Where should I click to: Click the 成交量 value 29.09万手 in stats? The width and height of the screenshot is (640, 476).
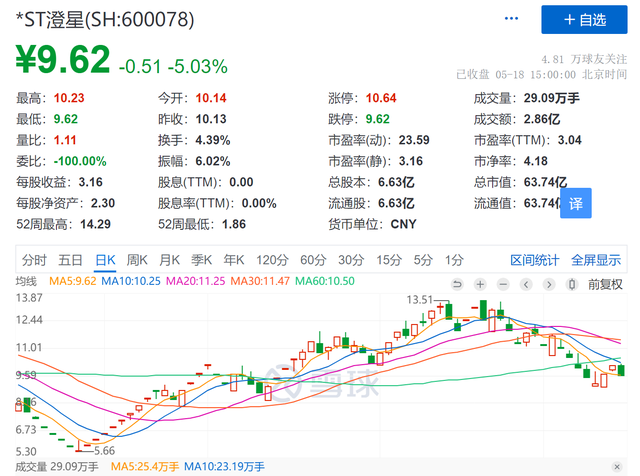[x=551, y=98]
